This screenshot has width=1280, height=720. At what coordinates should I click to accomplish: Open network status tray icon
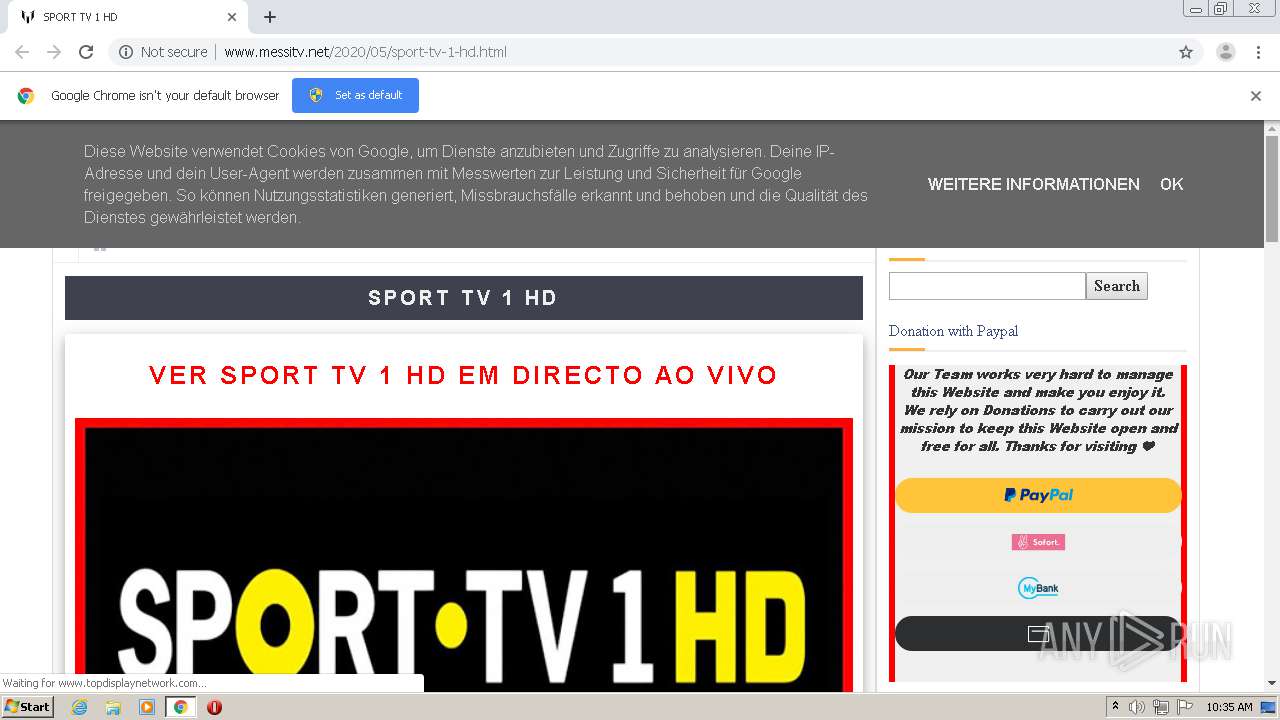tap(1161, 707)
